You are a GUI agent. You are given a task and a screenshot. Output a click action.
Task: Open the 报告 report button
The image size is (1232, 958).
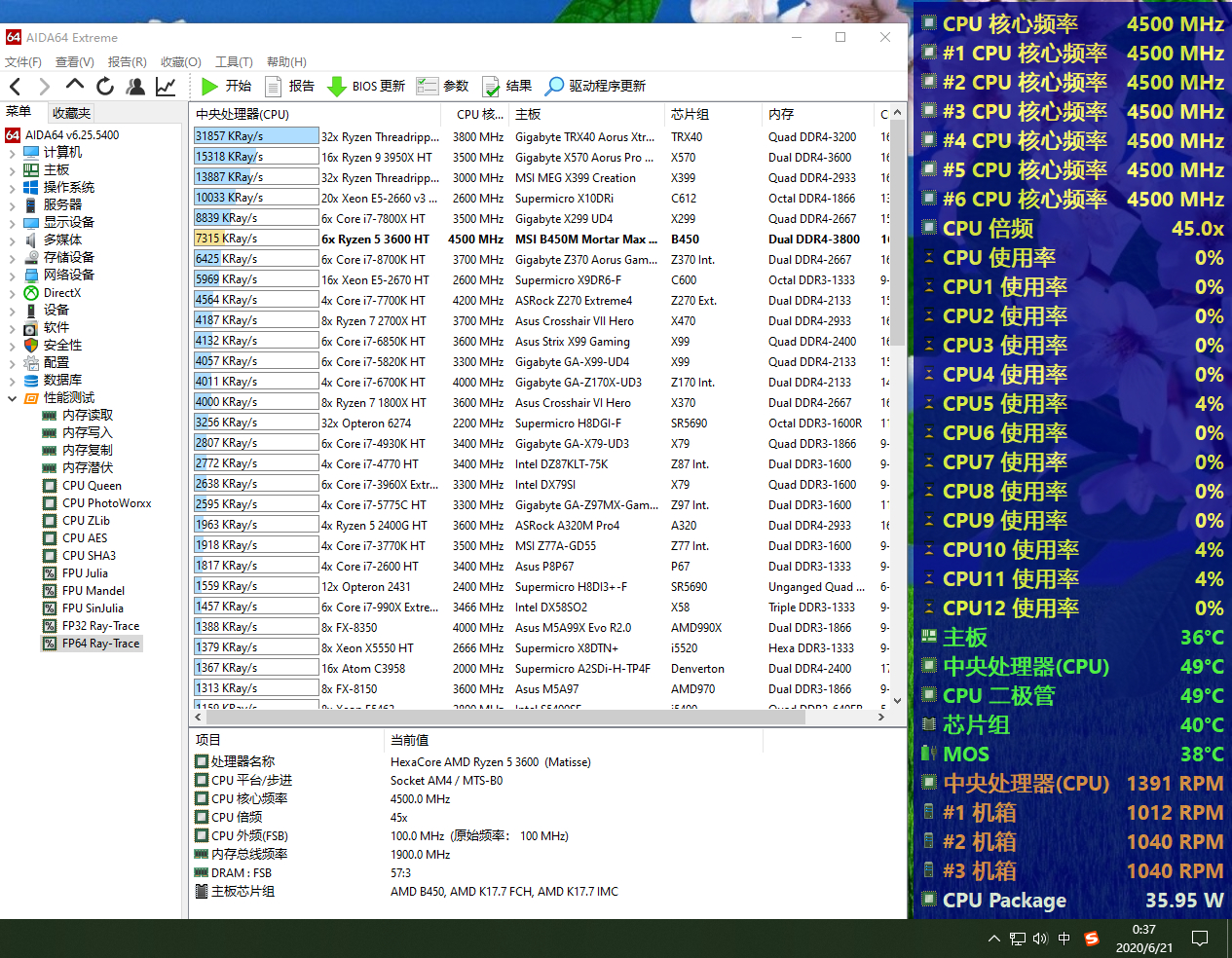(x=289, y=87)
